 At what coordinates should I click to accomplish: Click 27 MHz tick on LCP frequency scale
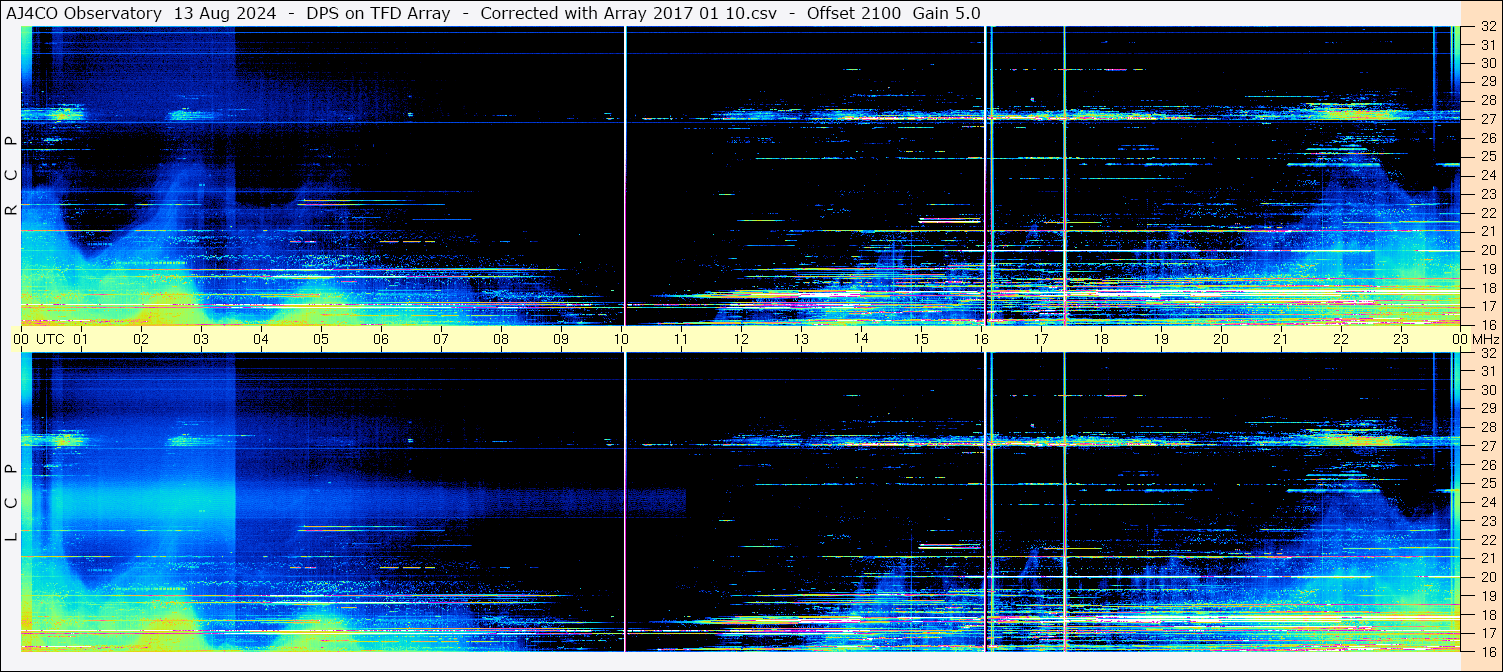coord(1488,446)
